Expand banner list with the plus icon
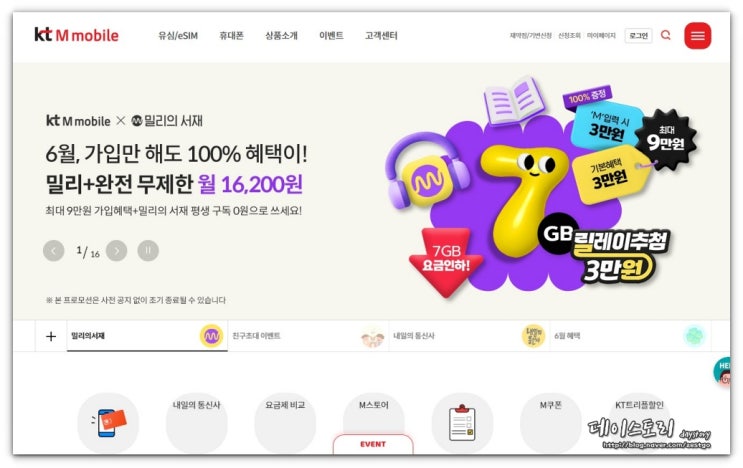This screenshot has width=743, height=468. pos(51,336)
